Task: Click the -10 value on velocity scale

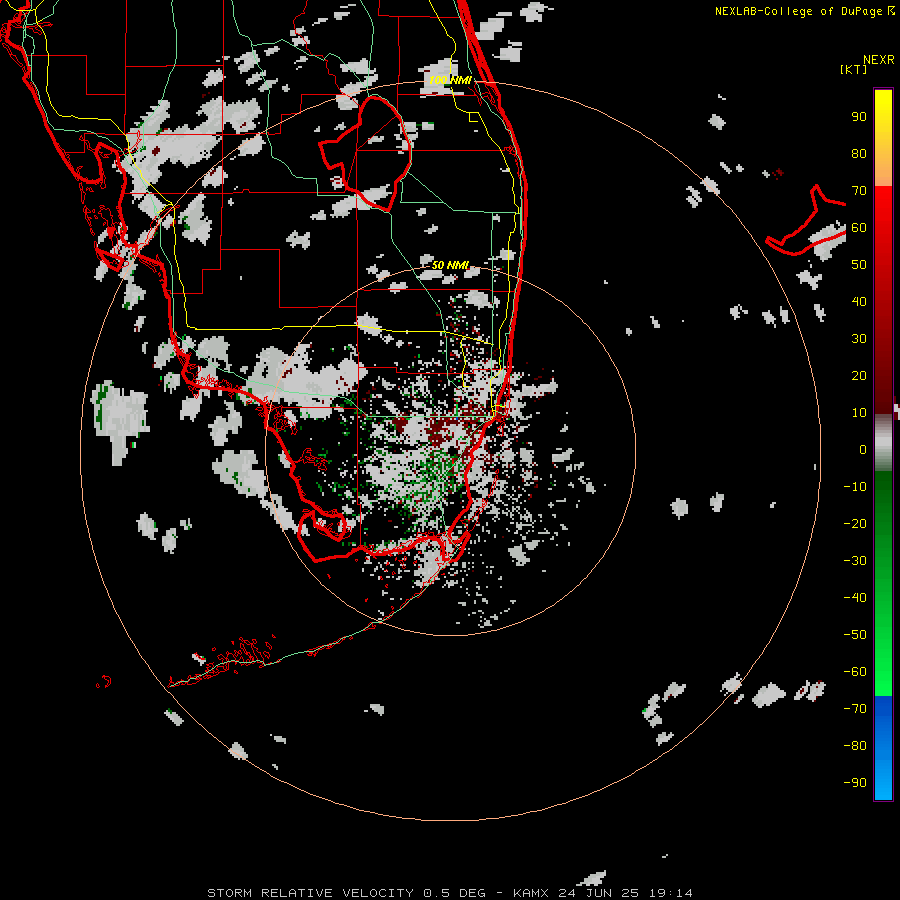Action: [855, 487]
